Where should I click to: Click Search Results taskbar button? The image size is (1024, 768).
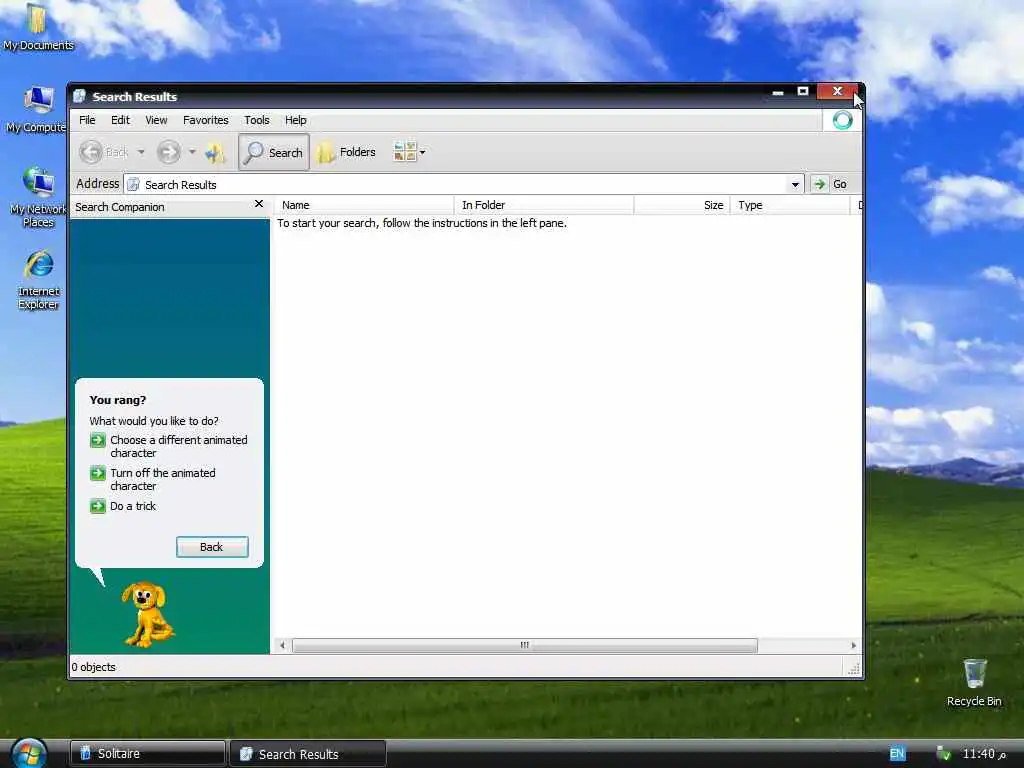tap(308, 754)
